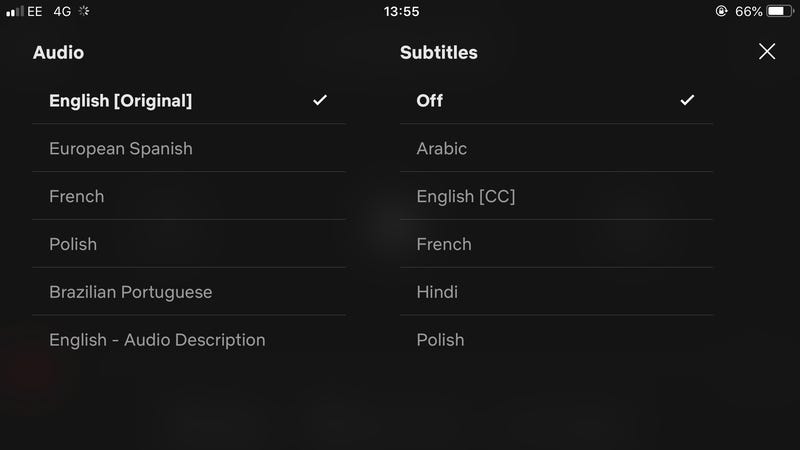Switch audio to Brazilian Portuguese
The width and height of the screenshot is (800, 450).
(x=130, y=292)
